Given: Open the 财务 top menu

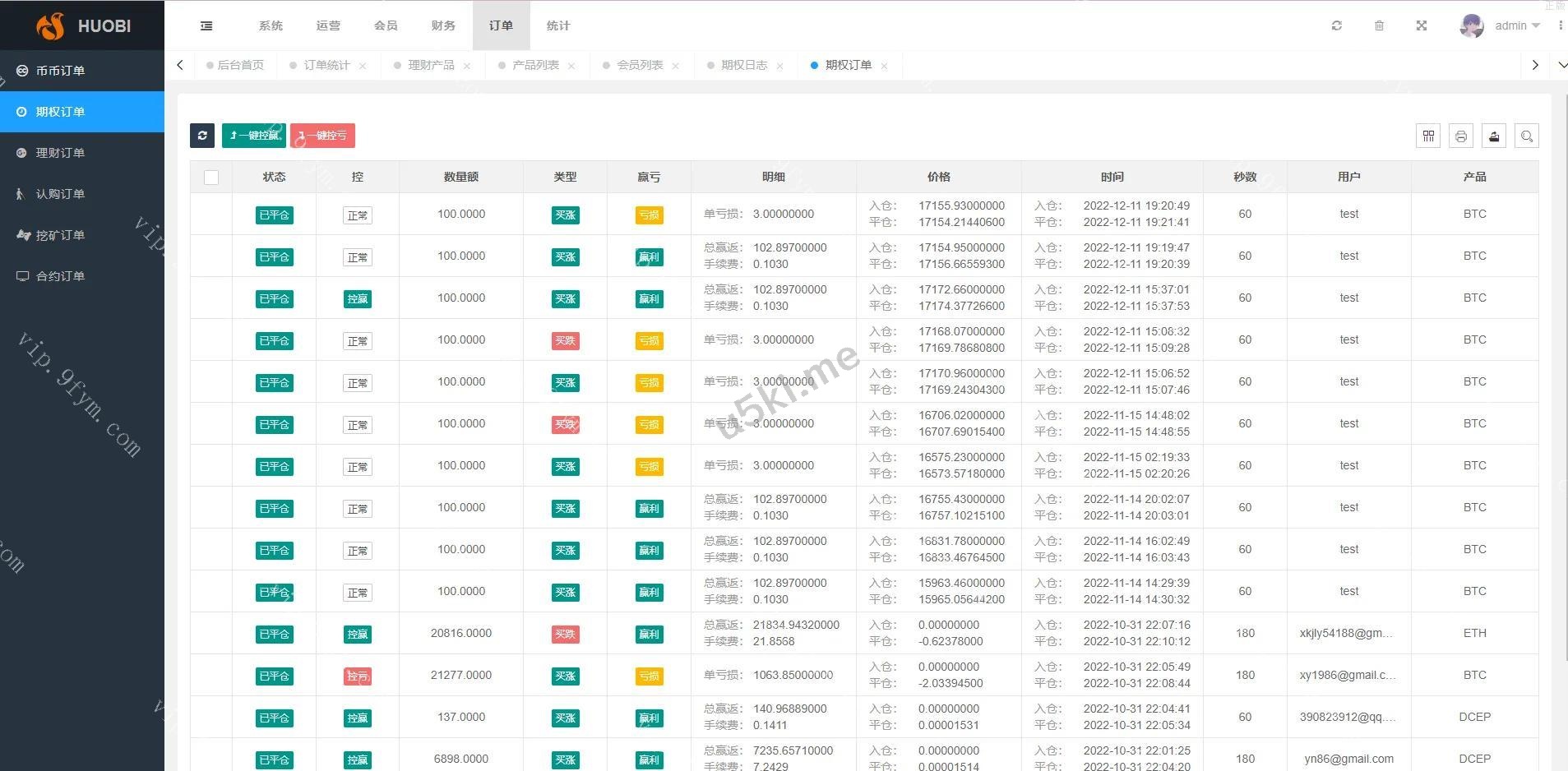Looking at the screenshot, I should pyautogui.click(x=443, y=26).
